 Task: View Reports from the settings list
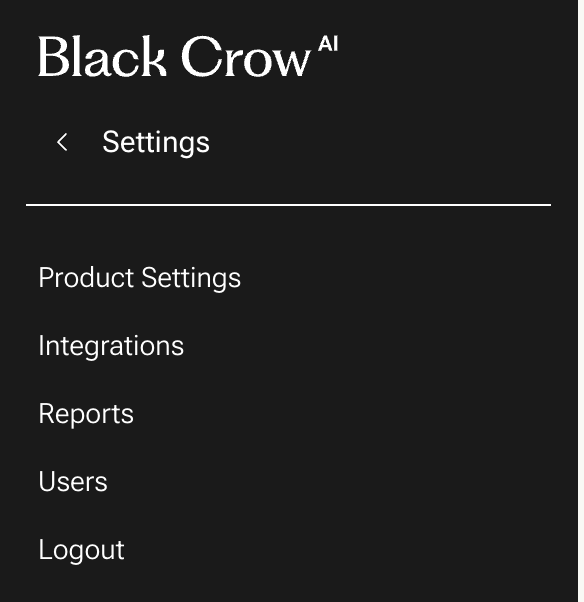coord(86,414)
